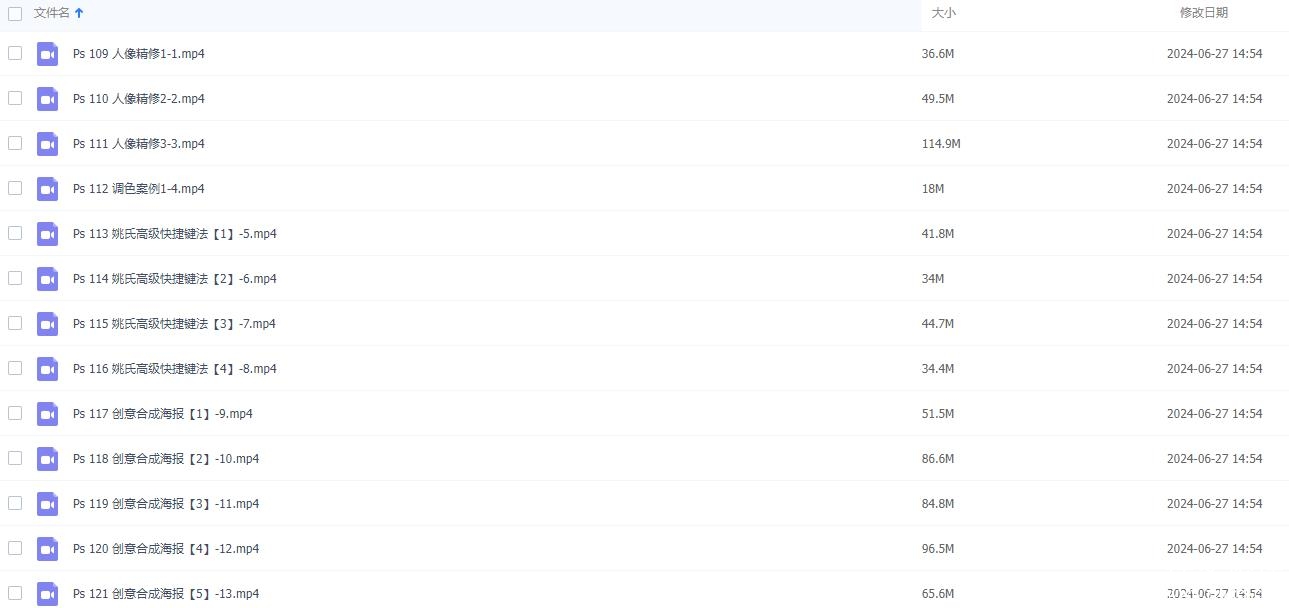The width and height of the screenshot is (1289, 608).
Task: Tick checkbox for Ps 118 创意合成海报【2】
Action: (x=15, y=458)
